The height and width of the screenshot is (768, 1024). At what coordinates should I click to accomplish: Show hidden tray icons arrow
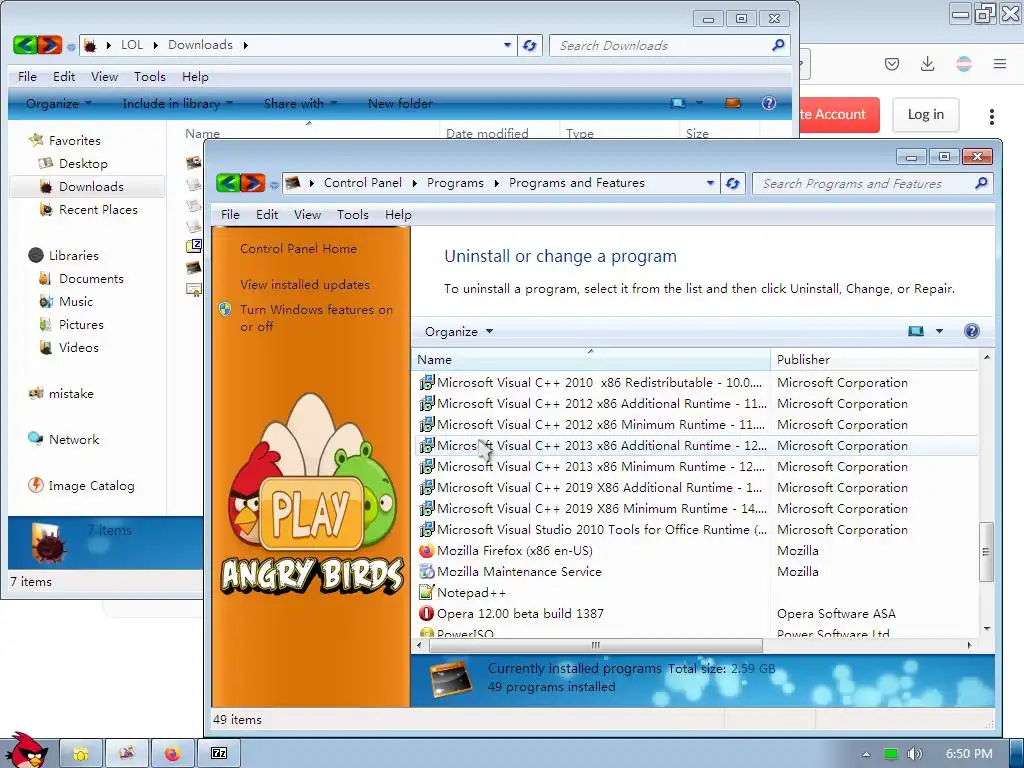click(x=866, y=754)
